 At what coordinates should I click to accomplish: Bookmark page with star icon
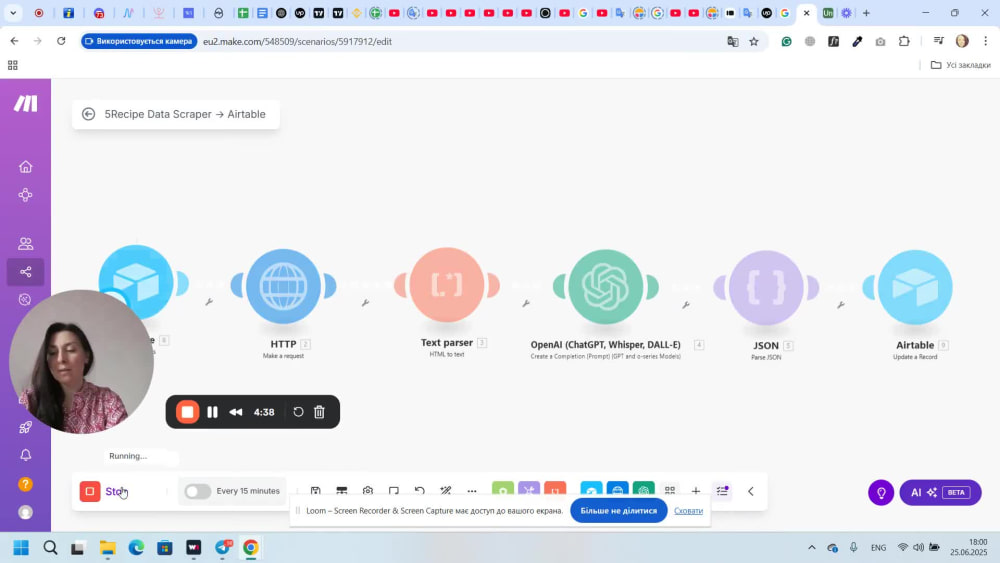click(754, 41)
